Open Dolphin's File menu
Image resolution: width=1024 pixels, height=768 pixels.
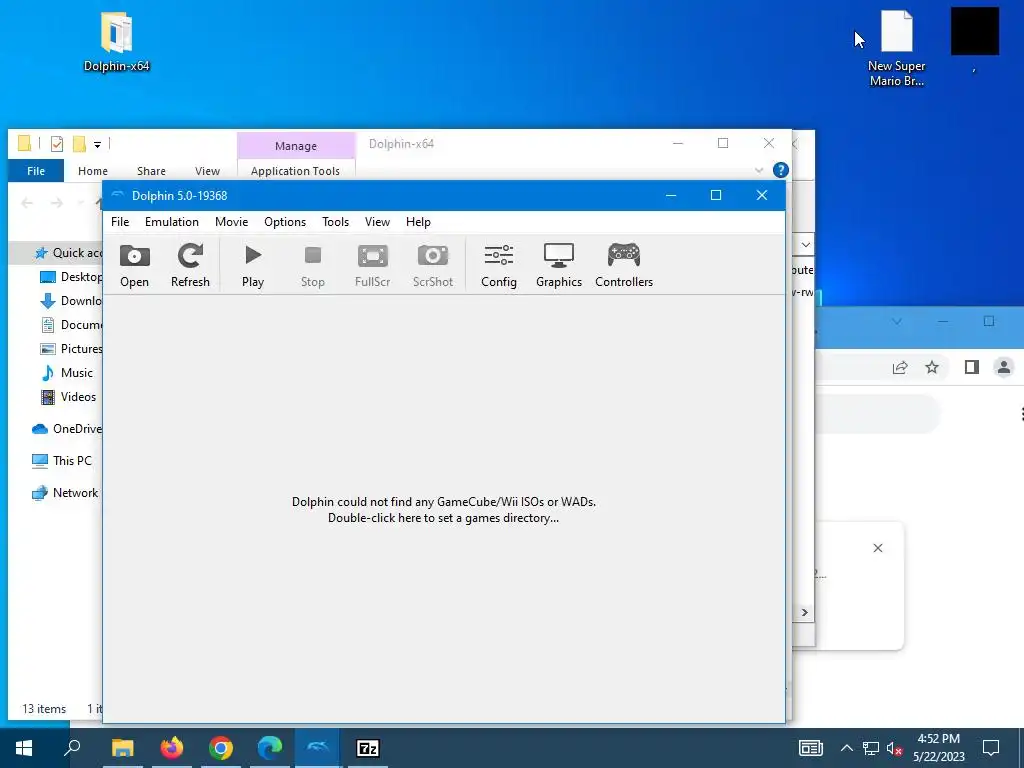(x=120, y=222)
